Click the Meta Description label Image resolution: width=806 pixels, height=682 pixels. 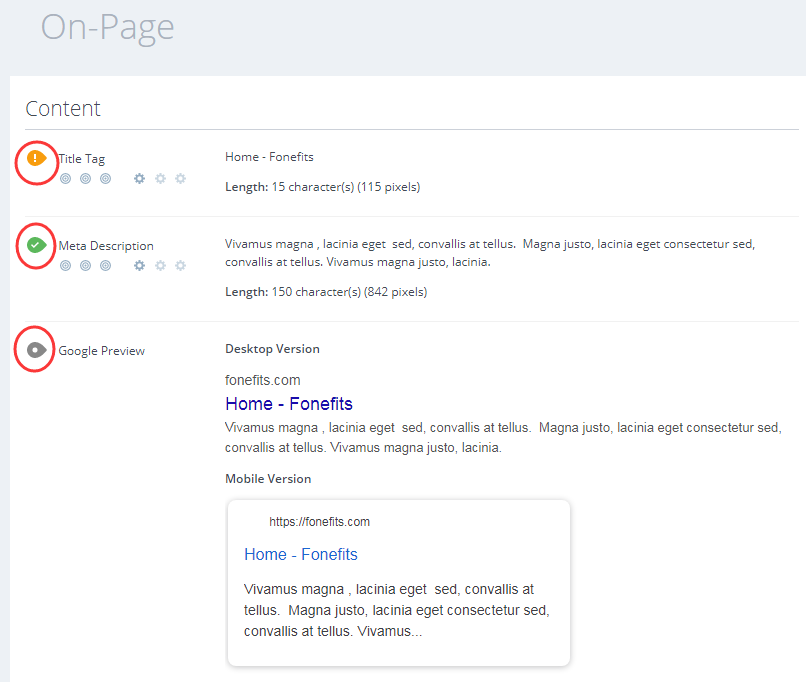106,246
